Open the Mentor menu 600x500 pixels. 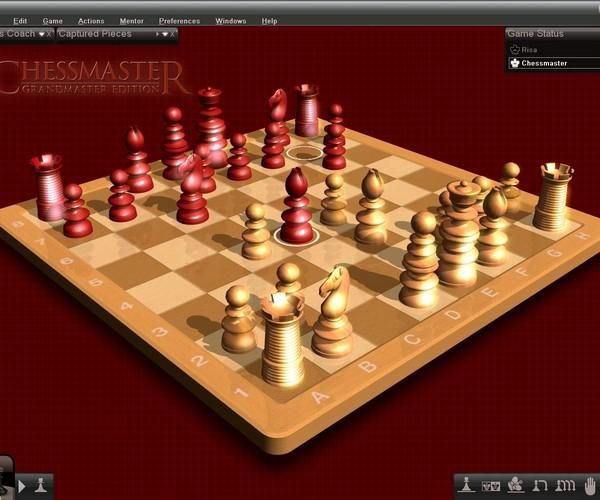131,20
